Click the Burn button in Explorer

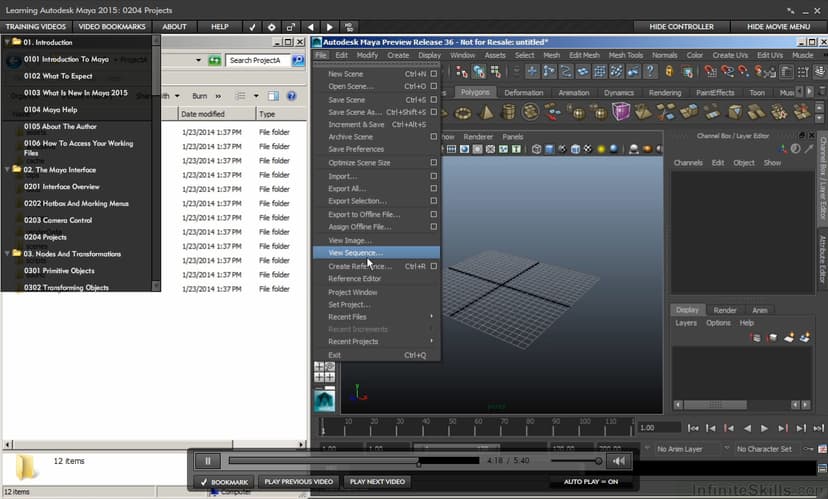click(200, 96)
